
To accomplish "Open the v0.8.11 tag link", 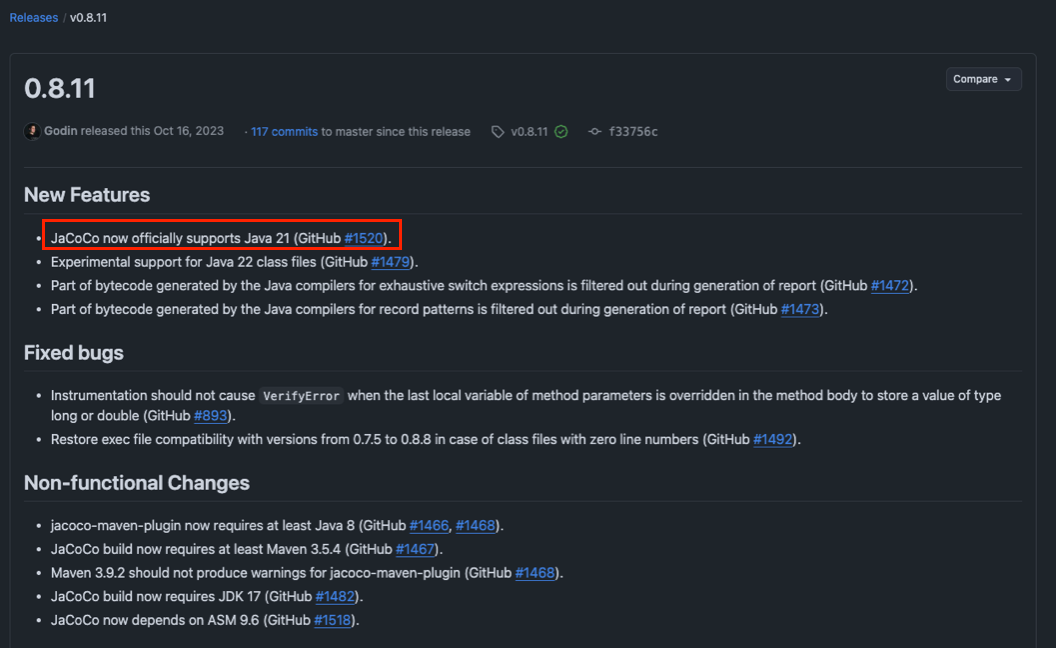I will pos(529,132).
